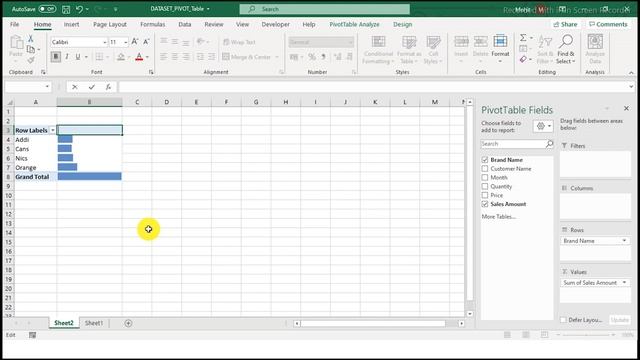
Task: Click the Analyze Data icon
Action: [595, 42]
